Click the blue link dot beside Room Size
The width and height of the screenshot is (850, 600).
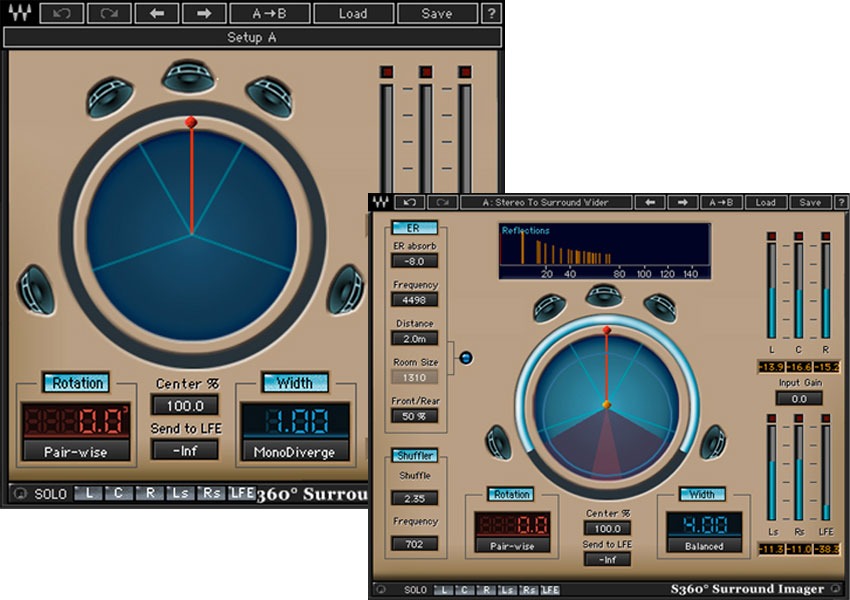(x=466, y=358)
